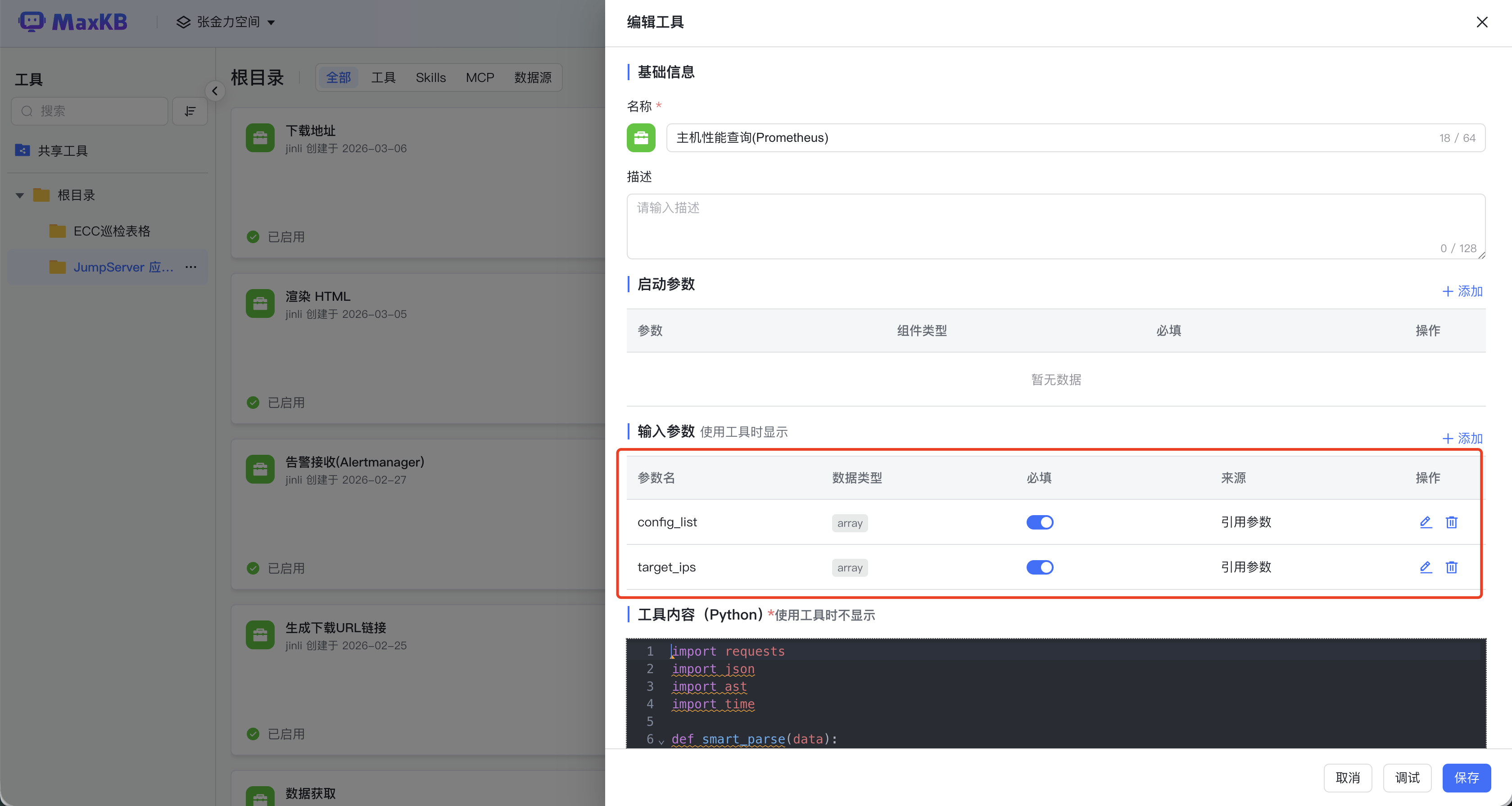1512x806 pixels.
Task: Open the 张金力空间 workspace dropdown
Action: coord(226,23)
